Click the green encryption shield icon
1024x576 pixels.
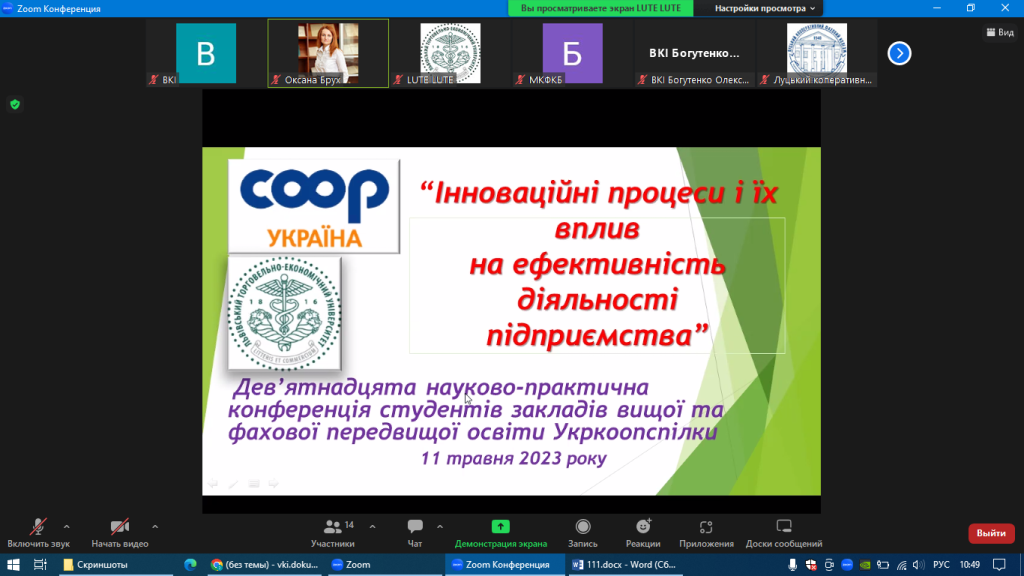pyautogui.click(x=15, y=104)
